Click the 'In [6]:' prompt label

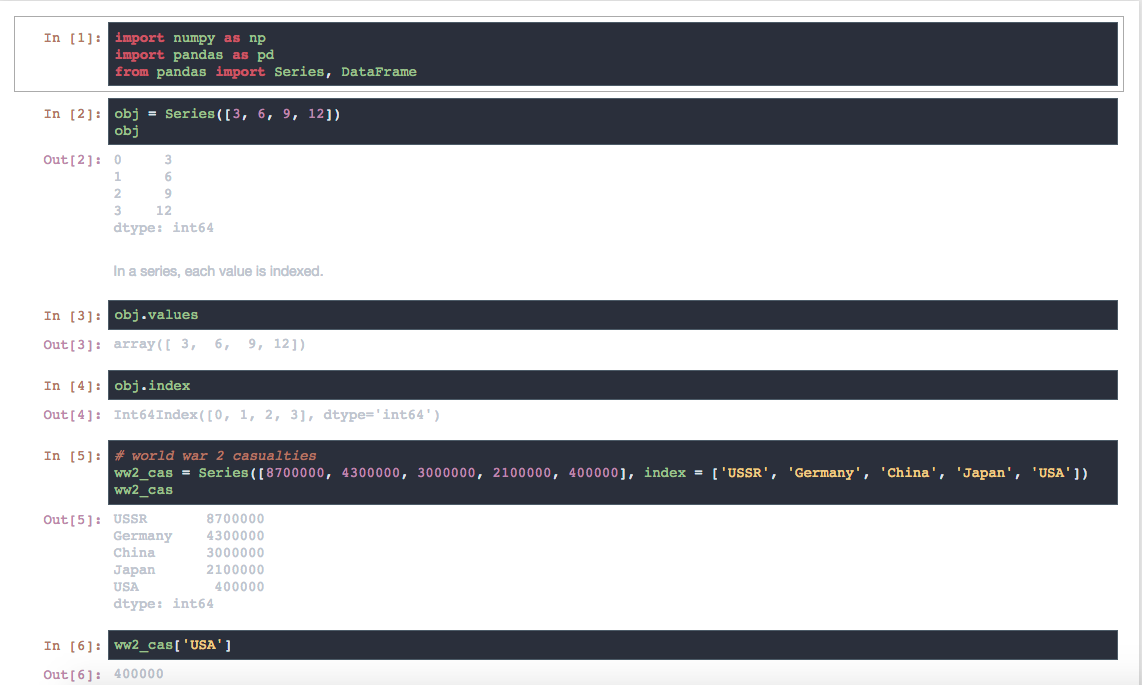(x=72, y=646)
